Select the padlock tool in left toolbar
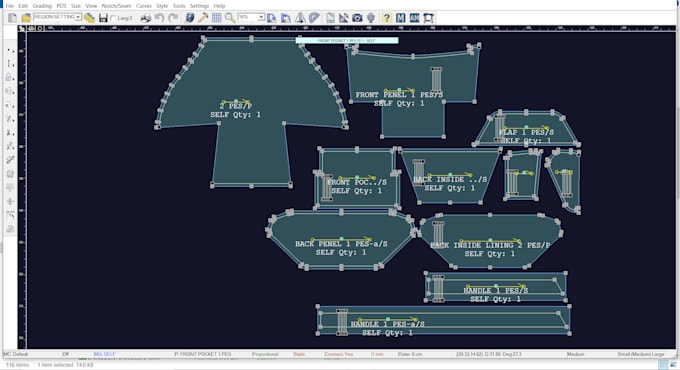 [9, 78]
